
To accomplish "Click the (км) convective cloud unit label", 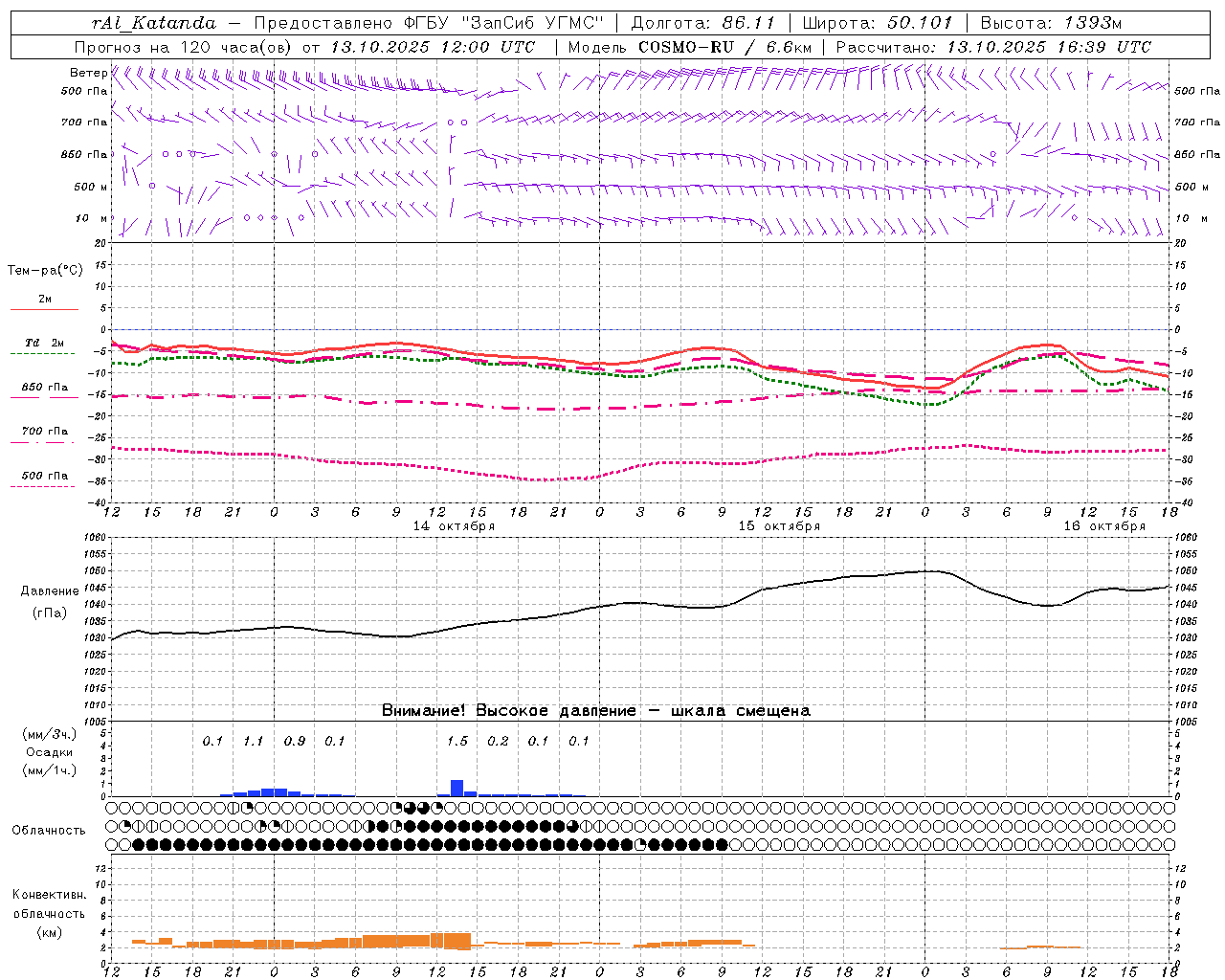I will click(x=49, y=932).
